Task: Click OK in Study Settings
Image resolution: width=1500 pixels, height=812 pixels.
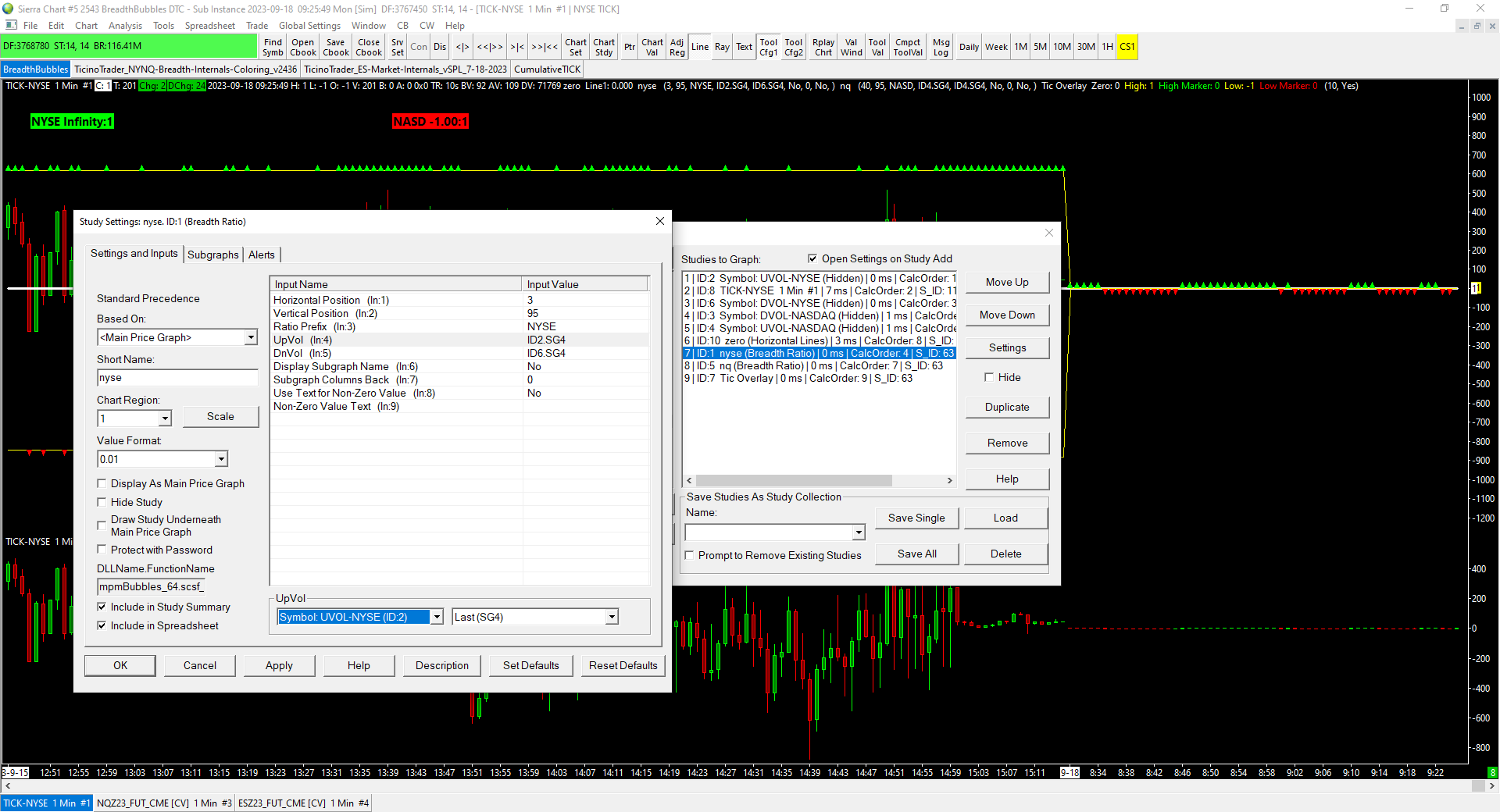Action: pyautogui.click(x=120, y=665)
